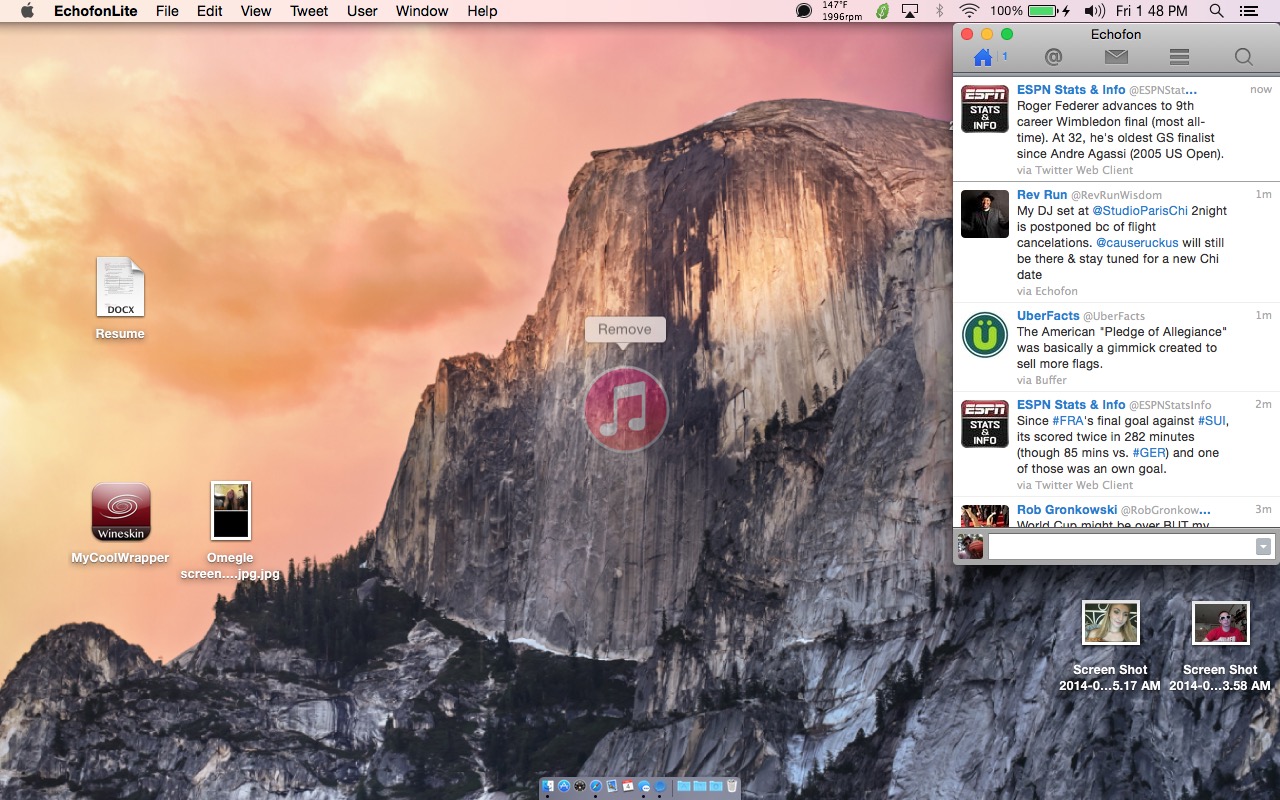This screenshot has width=1280, height=800.
Task: Click the temperature and fan rpm status item
Action: [x=842, y=11]
